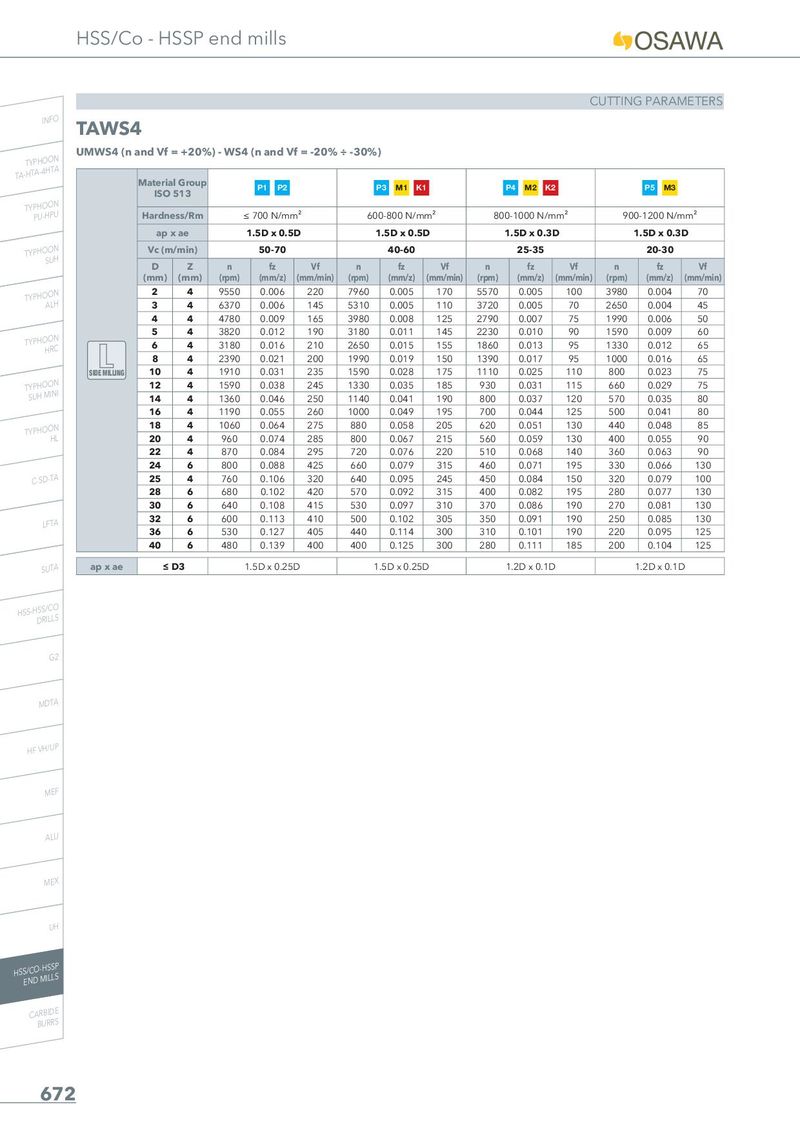Click hardness cell '800-1000 N/mm²'
This screenshot has height=1132, width=800.
(531, 215)
